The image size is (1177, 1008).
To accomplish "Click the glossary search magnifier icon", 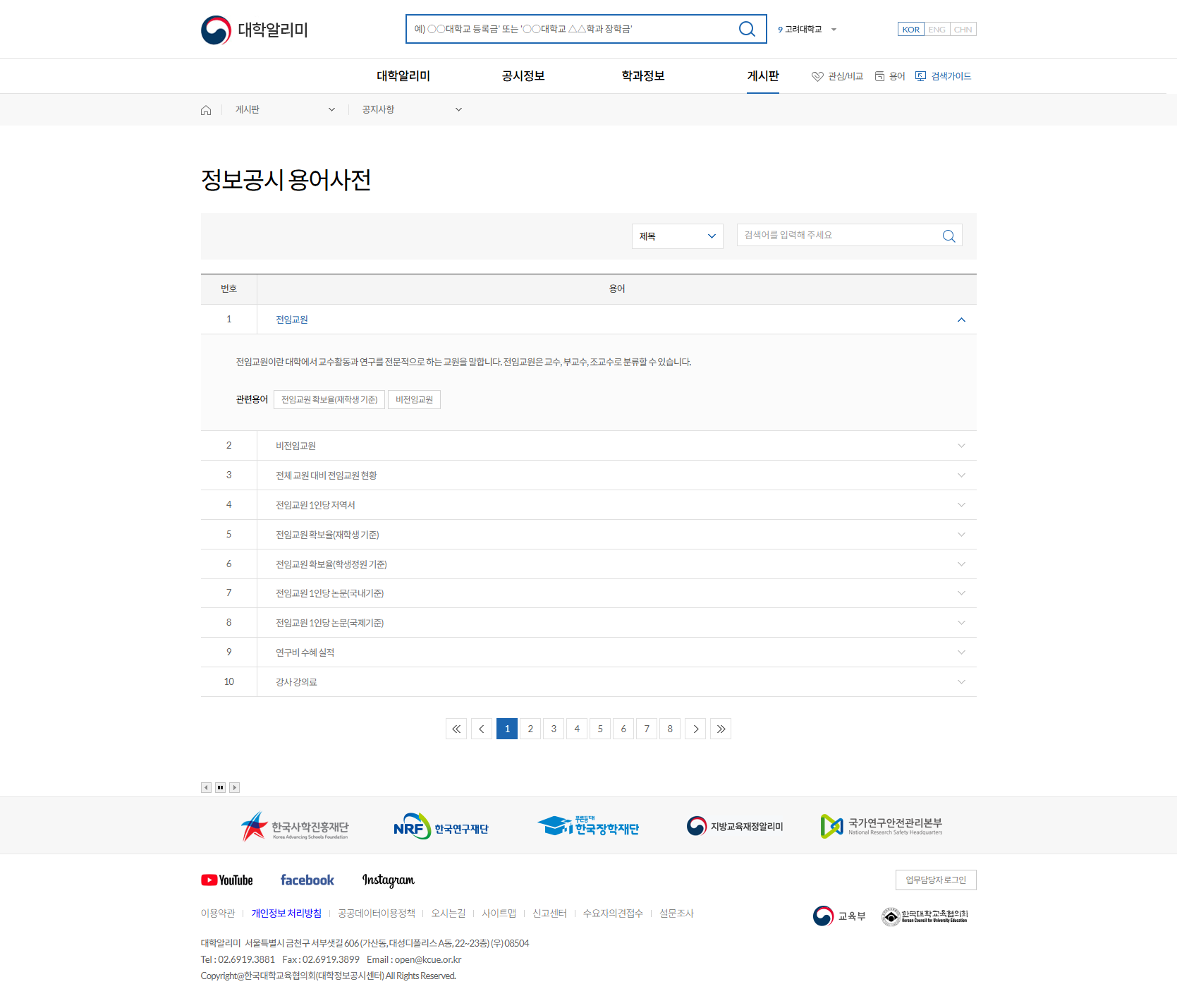I will point(949,236).
